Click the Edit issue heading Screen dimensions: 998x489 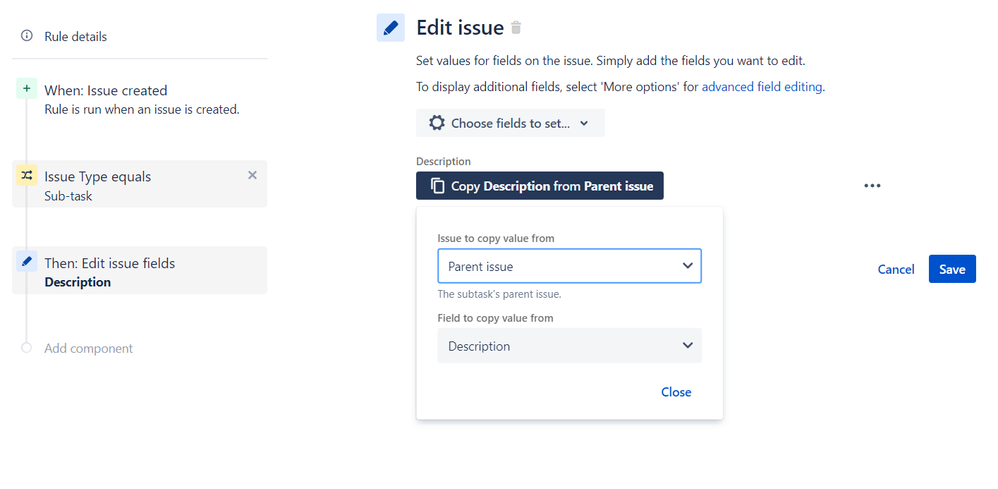click(x=460, y=27)
